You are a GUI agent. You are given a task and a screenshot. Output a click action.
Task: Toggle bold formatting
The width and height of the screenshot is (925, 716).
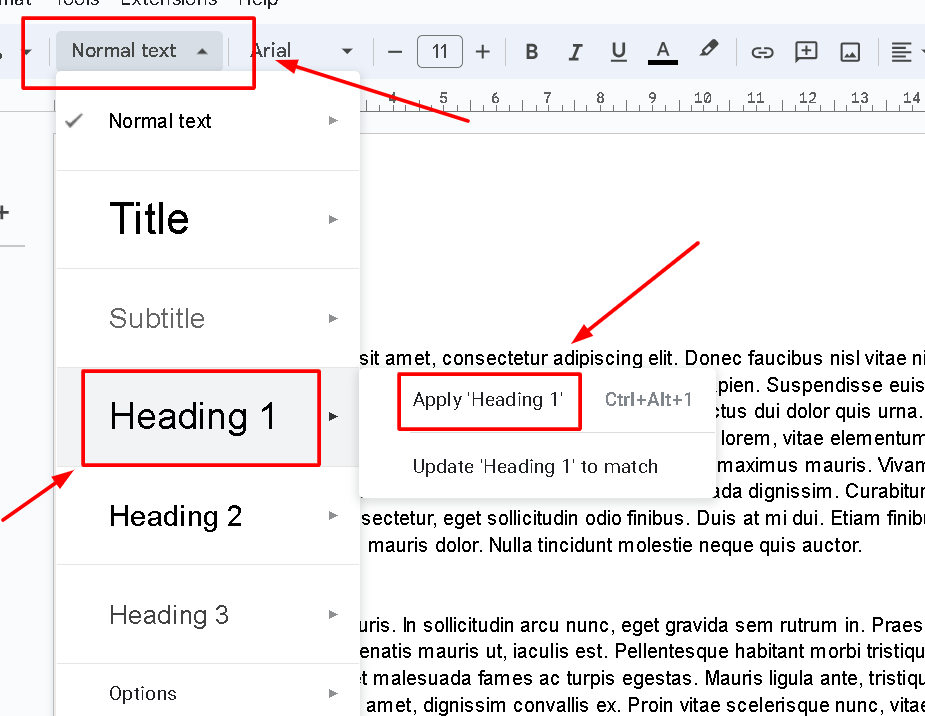(532, 52)
